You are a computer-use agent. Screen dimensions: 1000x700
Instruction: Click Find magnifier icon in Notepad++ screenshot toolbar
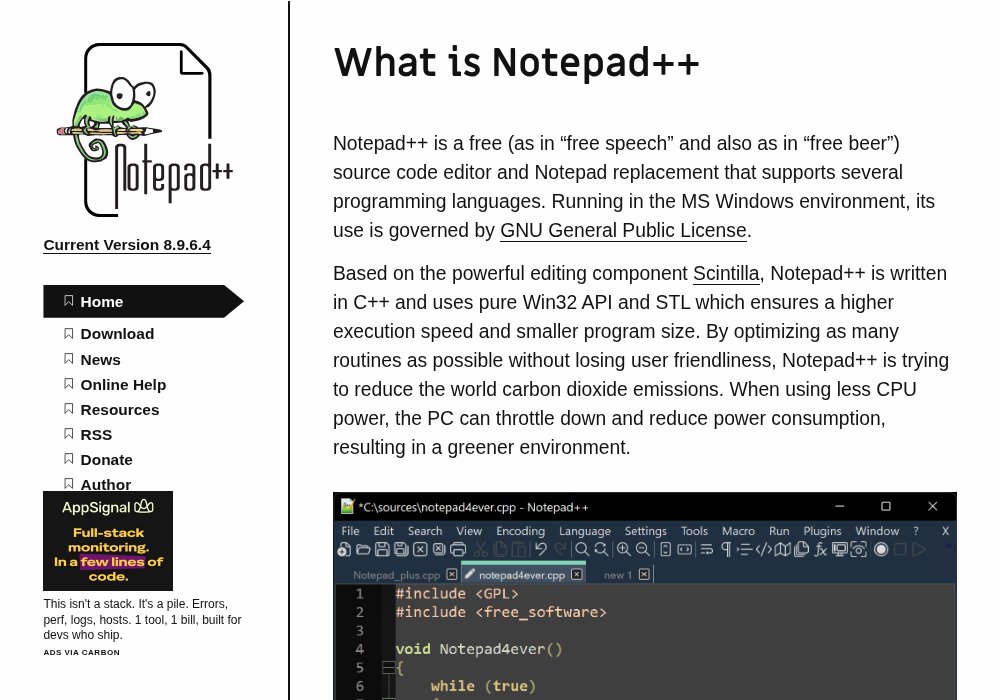[582, 550]
